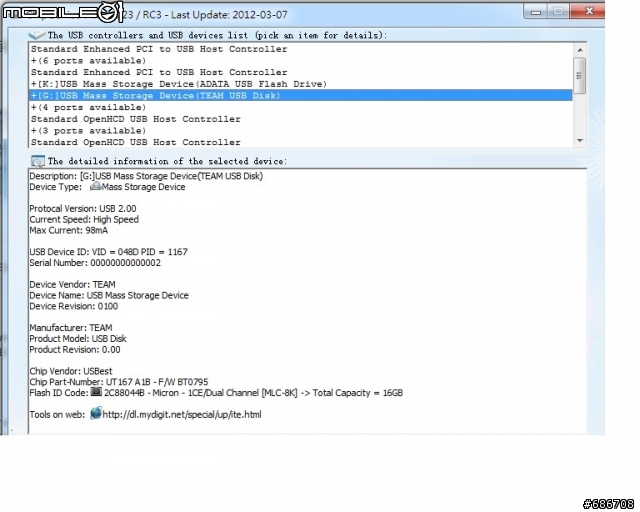The width and height of the screenshot is (640, 512).
Task: Click the Manufacturer: TEAM line
Action: (71, 328)
